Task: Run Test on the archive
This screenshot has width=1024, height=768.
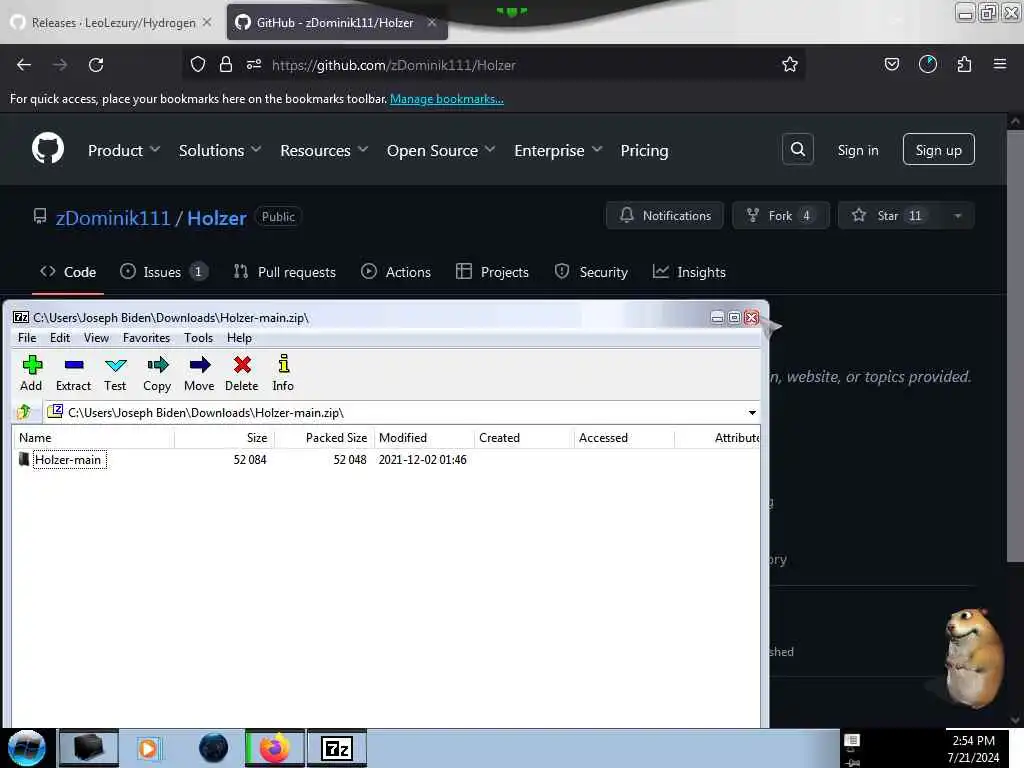Action: [x=115, y=373]
